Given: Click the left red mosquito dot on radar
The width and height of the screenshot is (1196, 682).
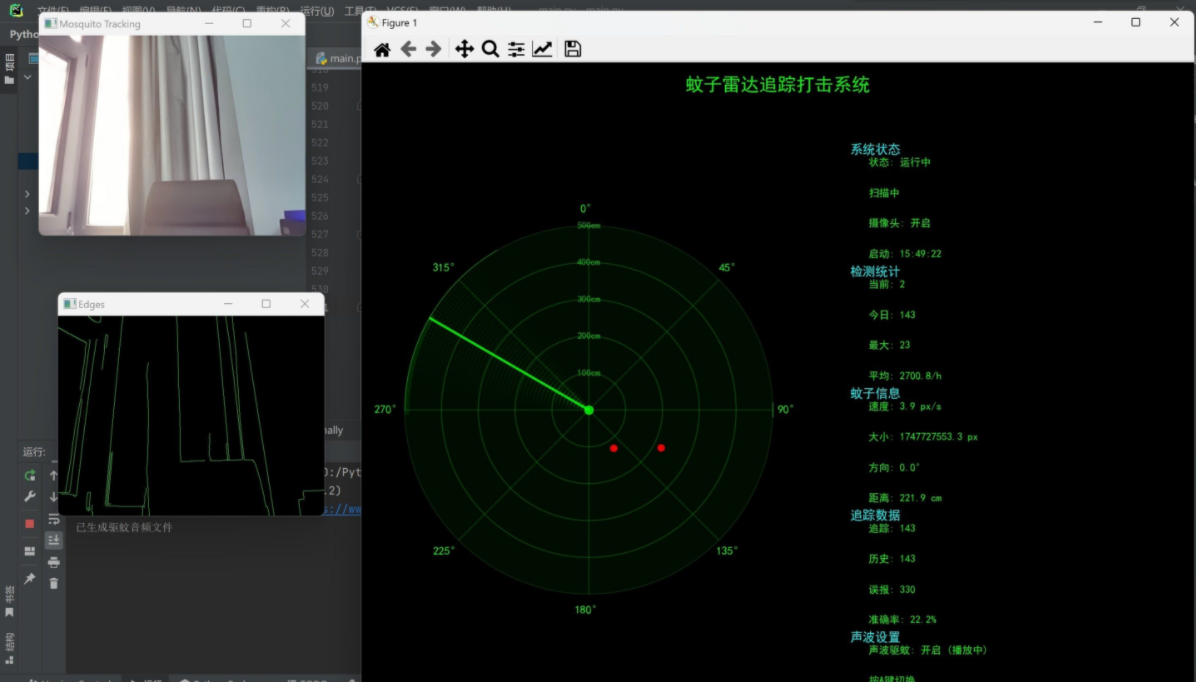Looking at the screenshot, I should (614, 449).
